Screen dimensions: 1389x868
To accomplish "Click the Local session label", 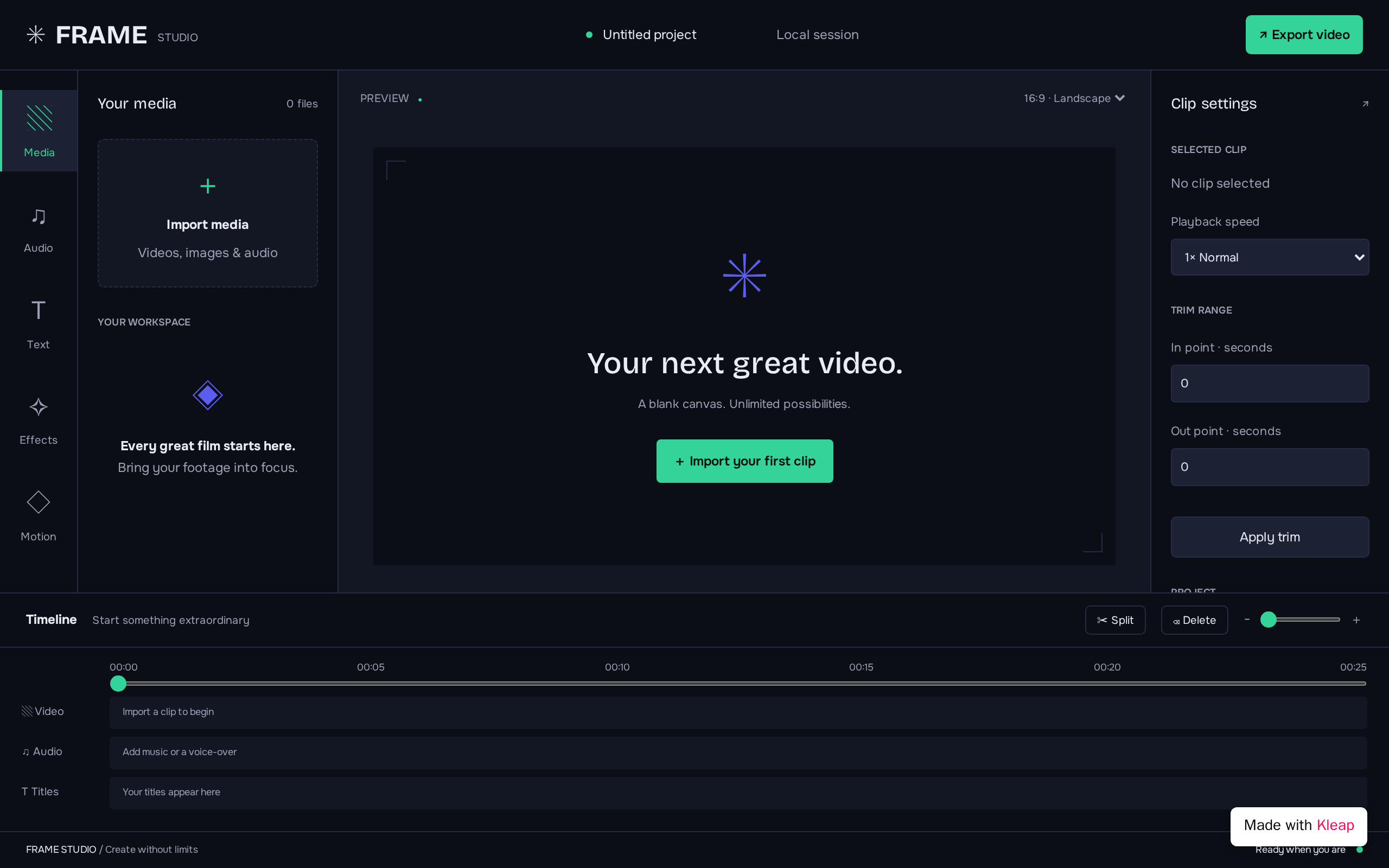I will point(817,34).
